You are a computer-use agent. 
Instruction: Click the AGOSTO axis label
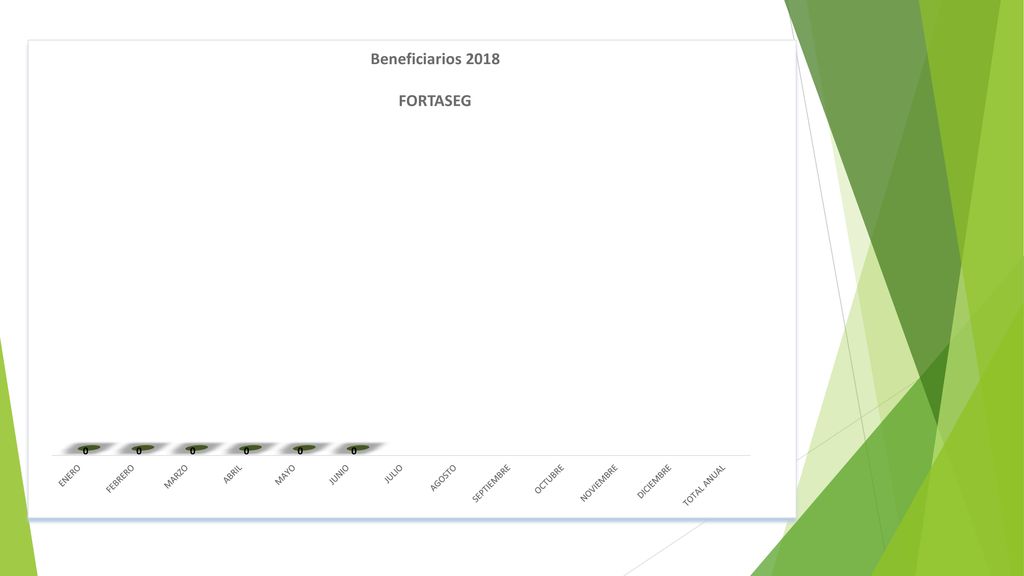pos(443,477)
